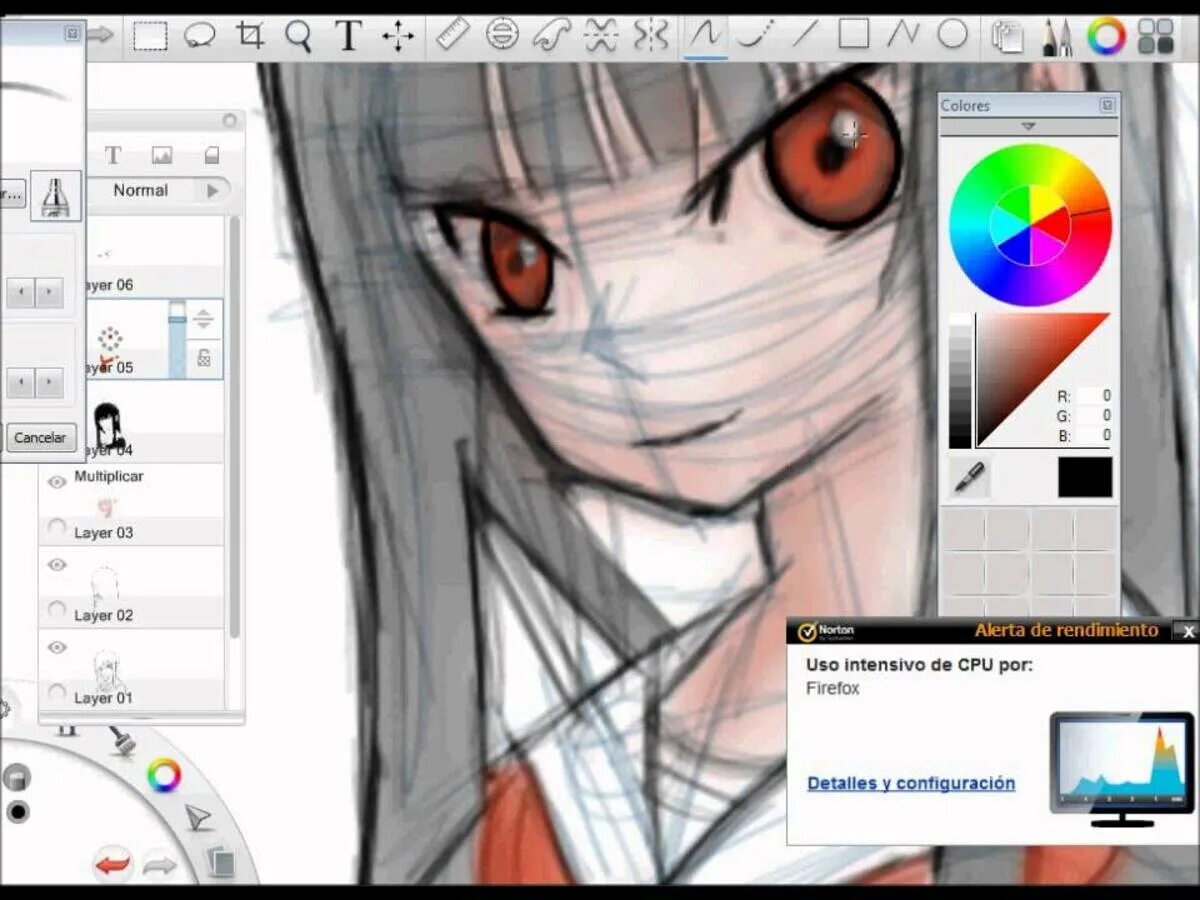Image resolution: width=1200 pixels, height=900 pixels.
Task: Click the clear layer icon in layer panel
Action: click(x=211, y=155)
